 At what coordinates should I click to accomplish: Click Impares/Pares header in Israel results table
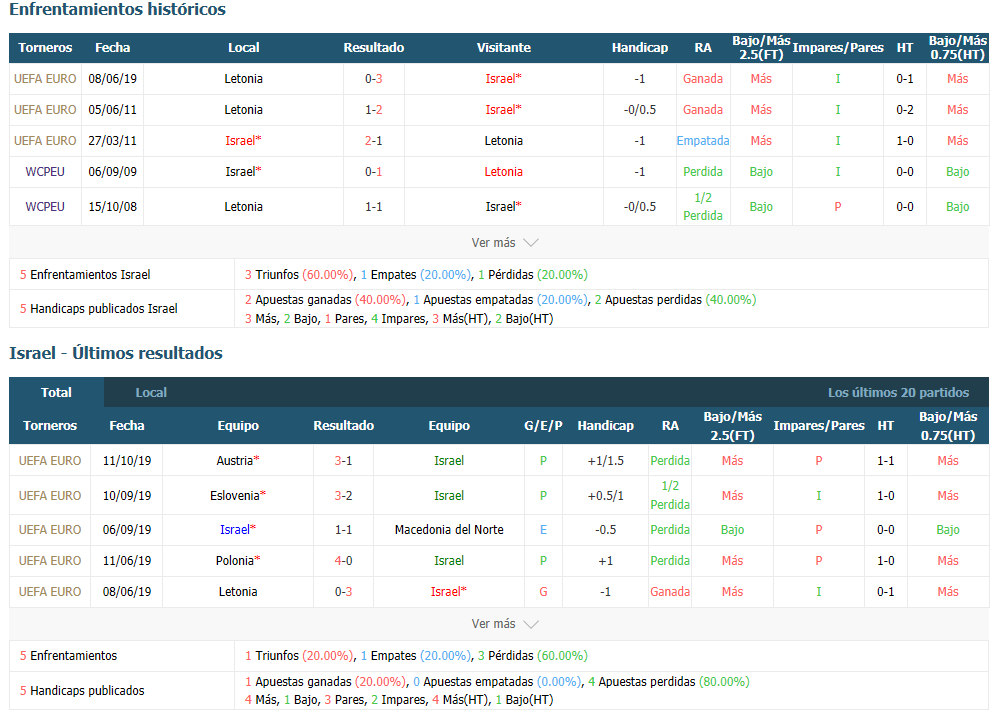click(x=819, y=426)
